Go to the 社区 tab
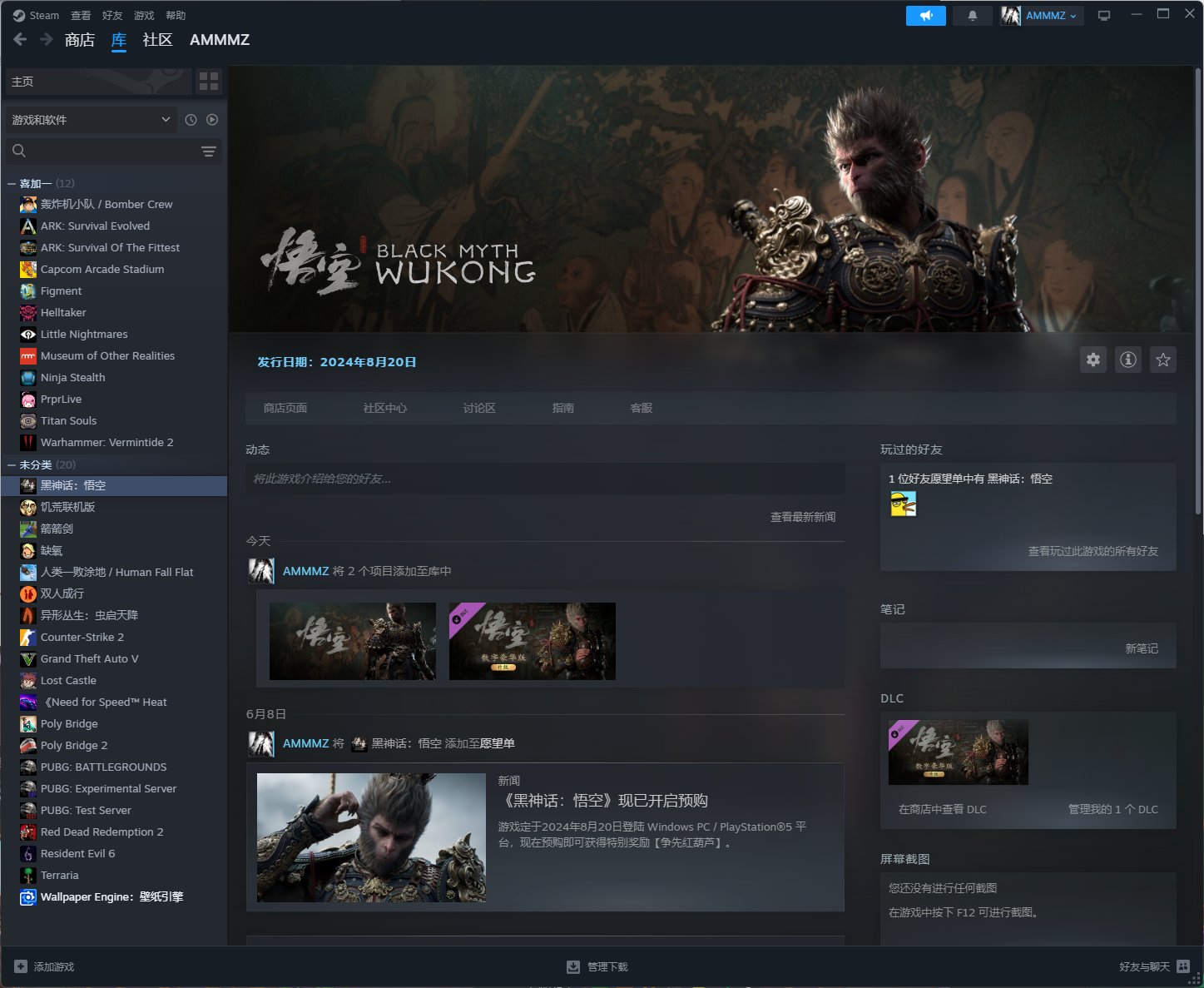The image size is (1204, 988). pyautogui.click(x=157, y=39)
